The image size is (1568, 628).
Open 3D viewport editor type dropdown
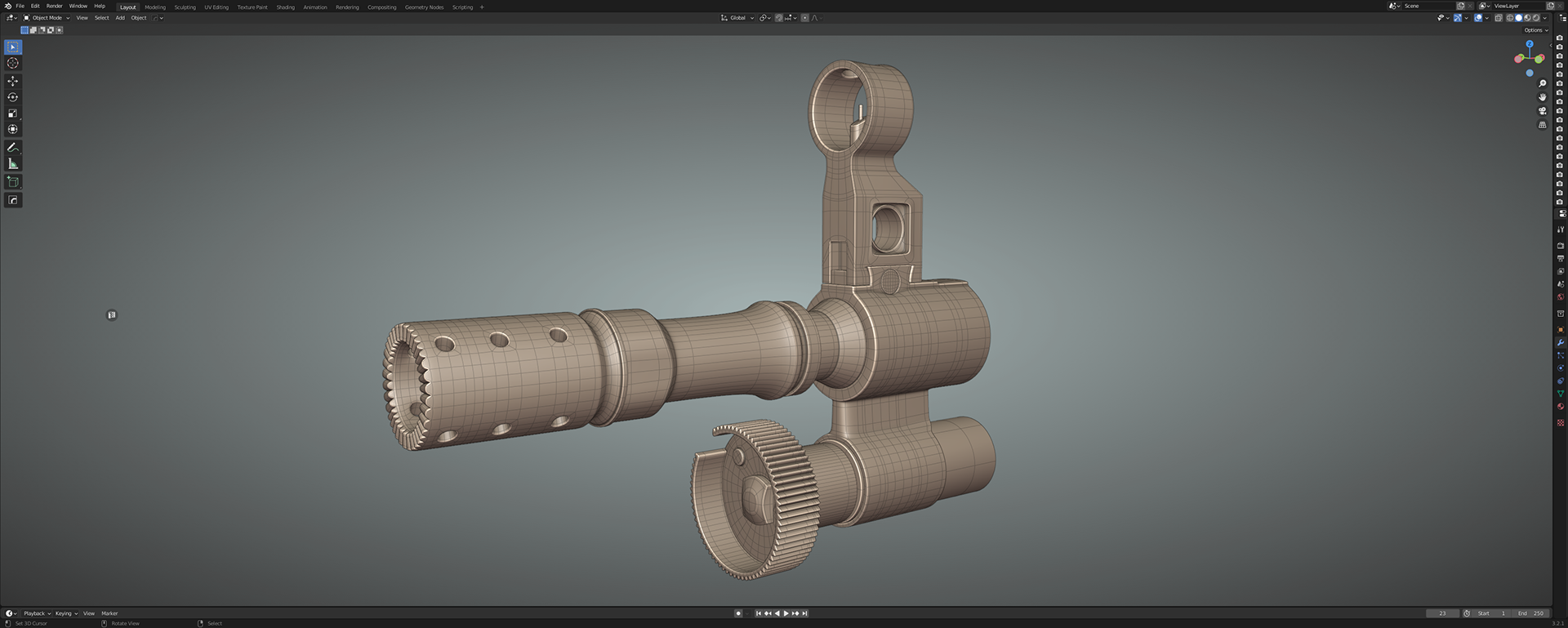[11, 18]
